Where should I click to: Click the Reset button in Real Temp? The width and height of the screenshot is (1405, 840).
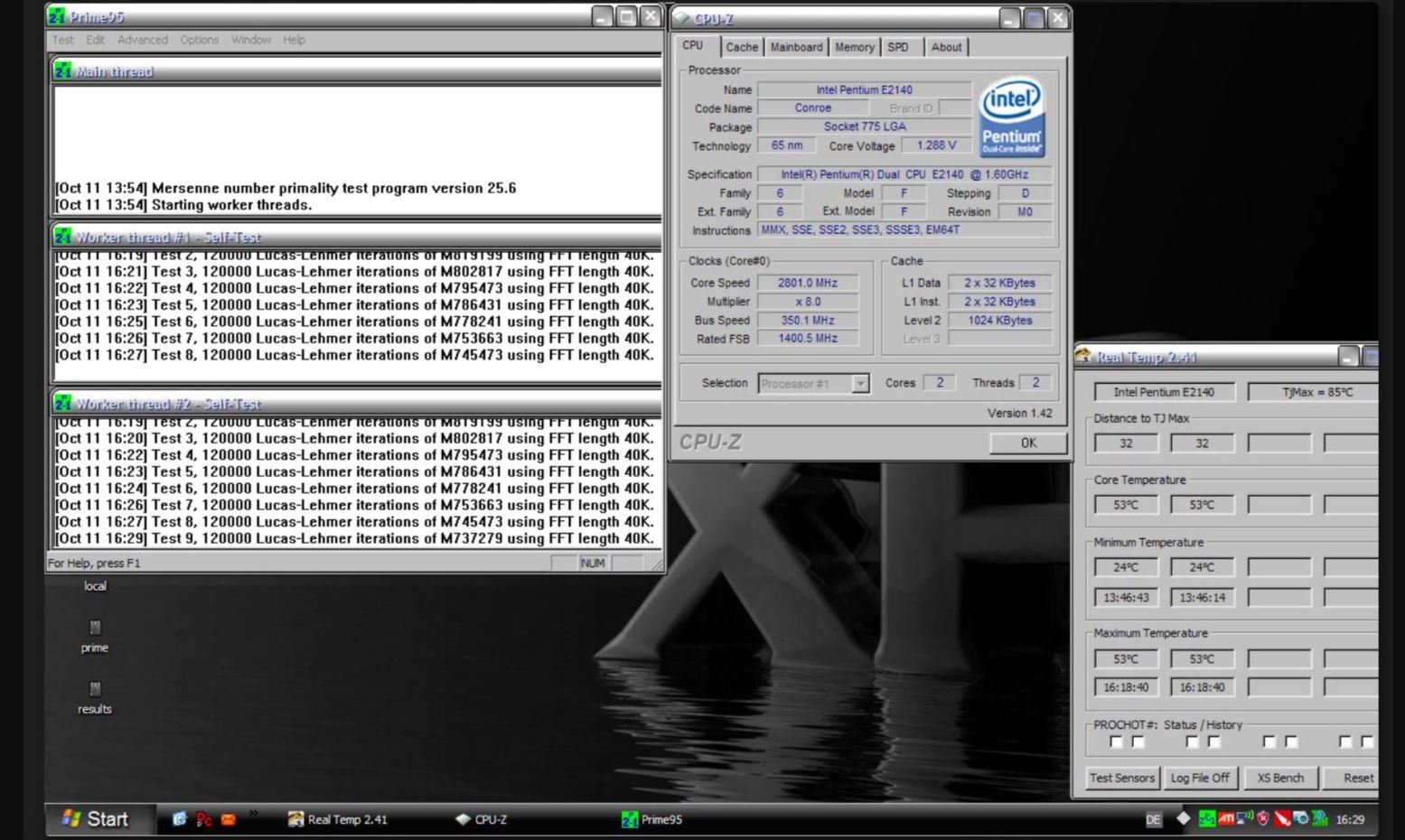(x=1352, y=778)
